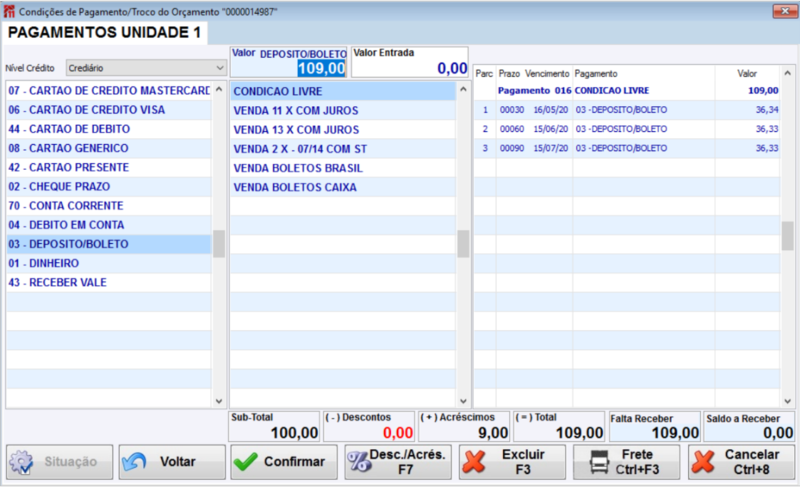Click the red X icon on Cancelar Ctrl+8

pyautogui.click(x=704, y=462)
